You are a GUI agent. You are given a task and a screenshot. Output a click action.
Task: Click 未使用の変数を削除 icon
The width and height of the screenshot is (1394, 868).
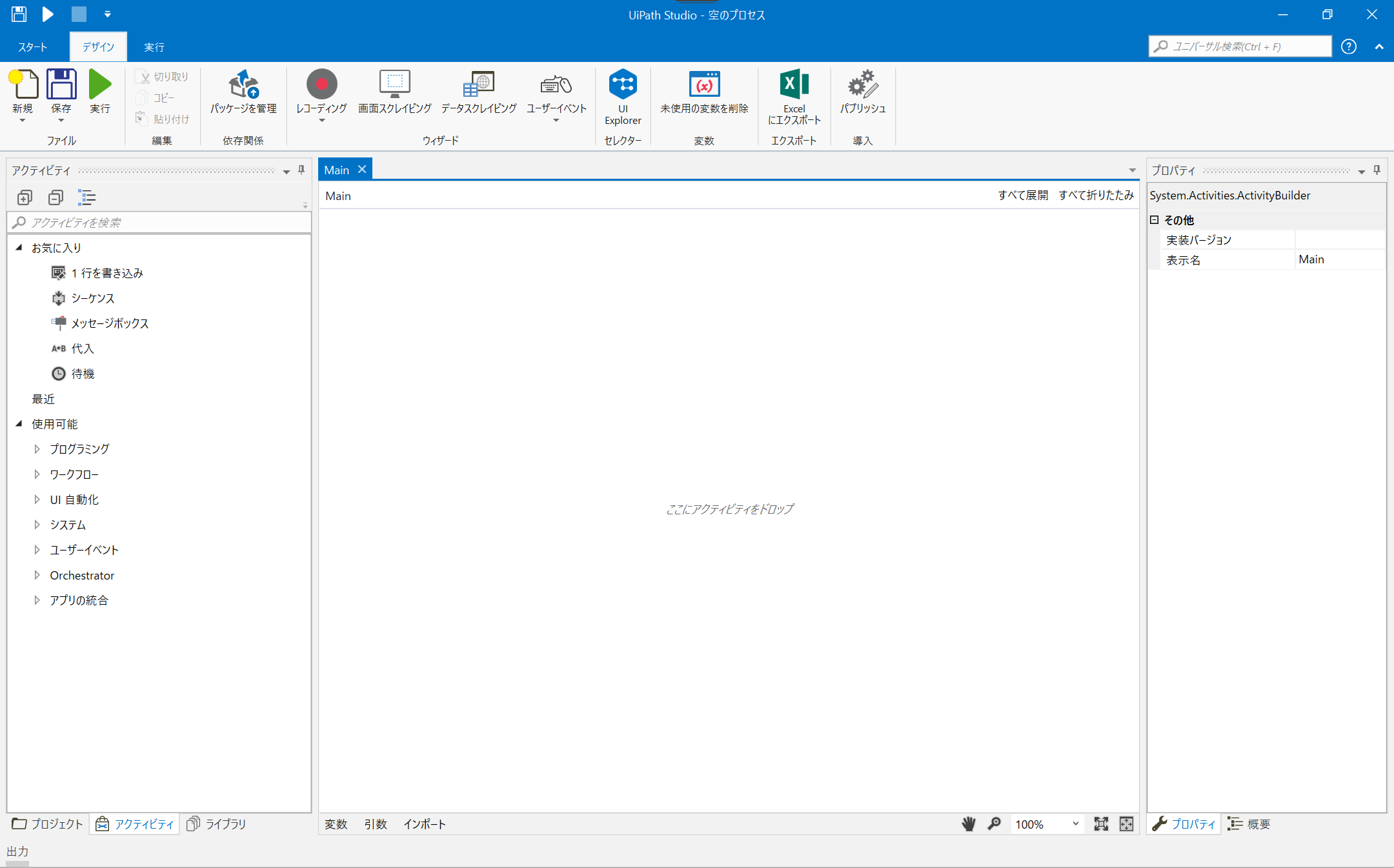click(x=704, y=84)
